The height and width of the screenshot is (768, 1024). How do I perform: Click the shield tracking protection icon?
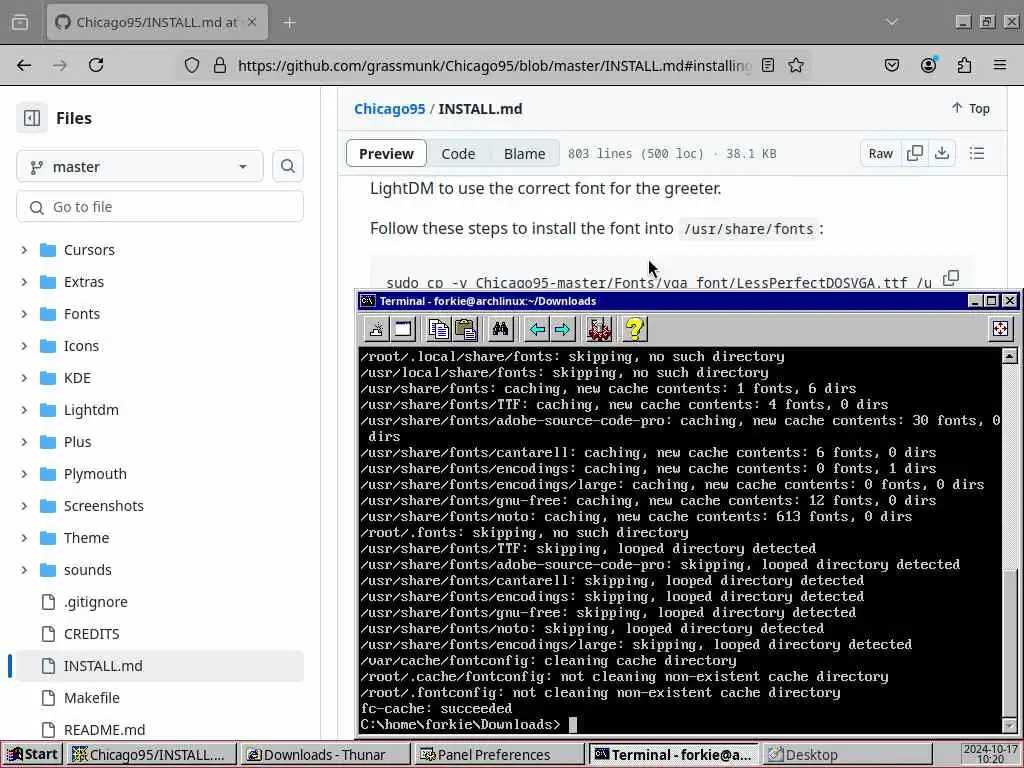coord(191,65)
